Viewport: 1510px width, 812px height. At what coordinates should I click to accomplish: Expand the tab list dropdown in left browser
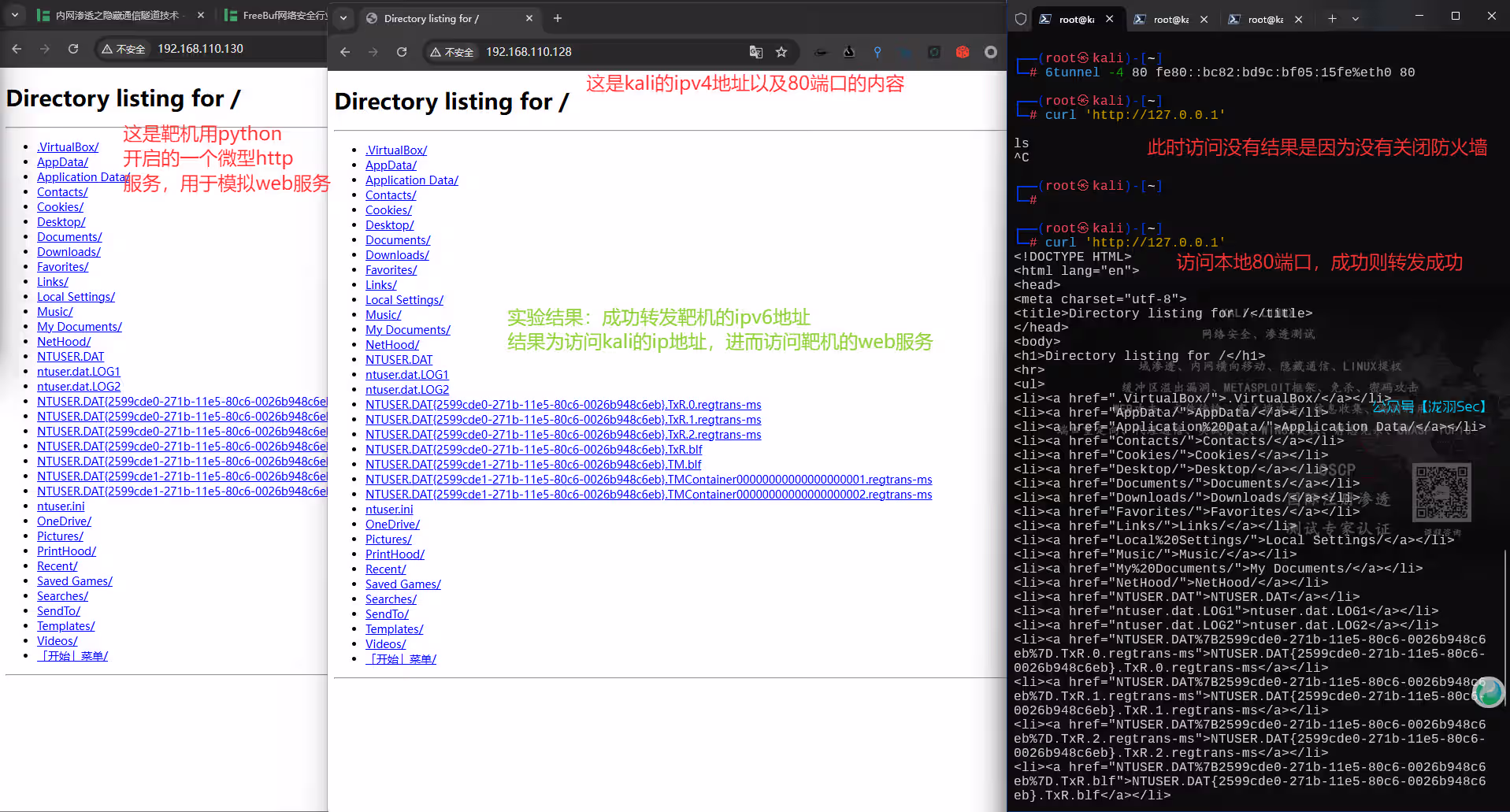pos(15,15)
